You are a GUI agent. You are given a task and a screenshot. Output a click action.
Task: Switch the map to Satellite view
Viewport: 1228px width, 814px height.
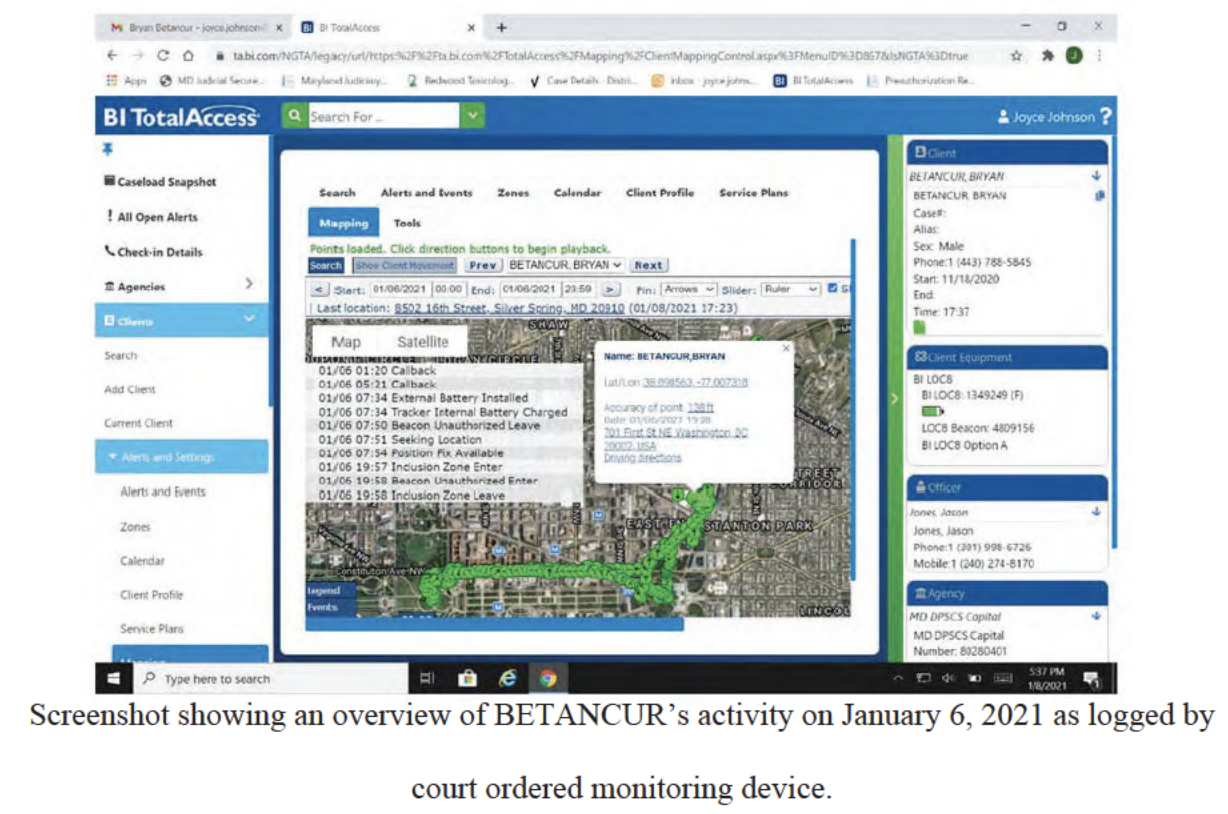[423, 342]
